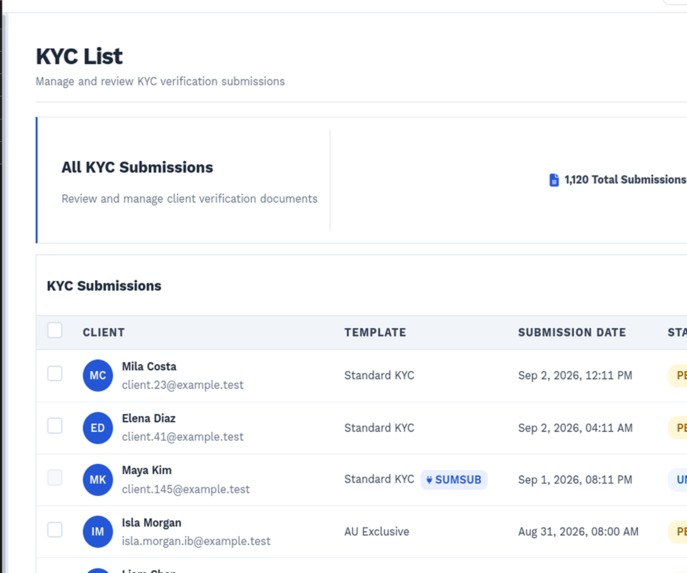Tick the select-all checkbox in table header
687x573 pixels.
pyautogui.click(x=55, y=330)
